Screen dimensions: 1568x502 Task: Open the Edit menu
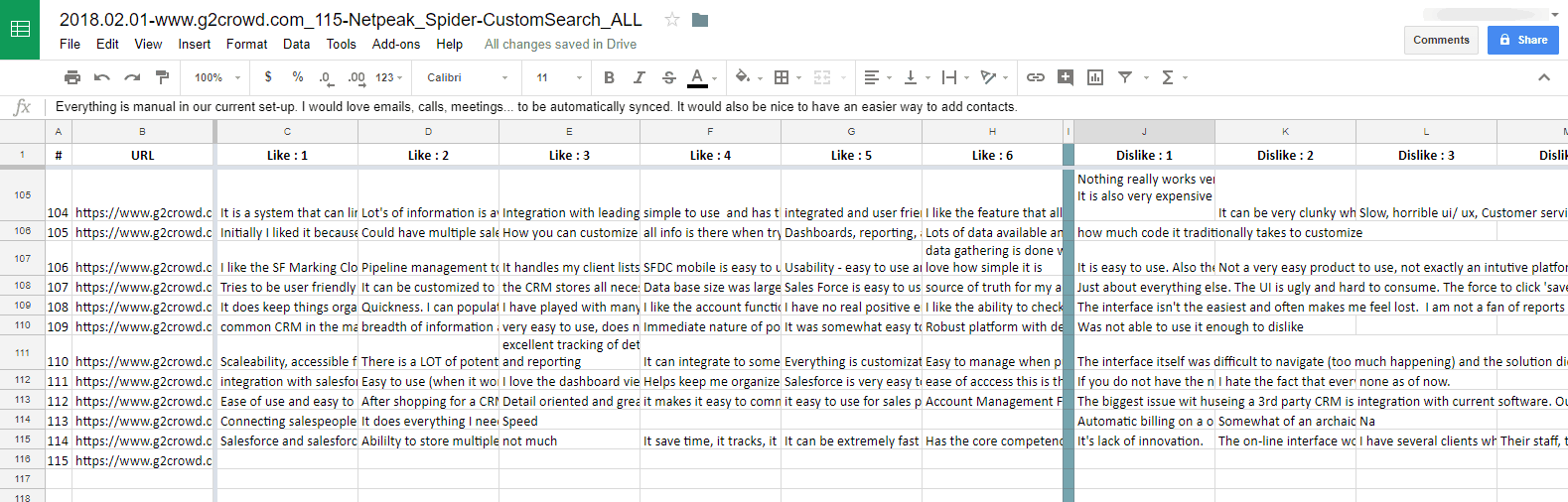pos(107,44)
